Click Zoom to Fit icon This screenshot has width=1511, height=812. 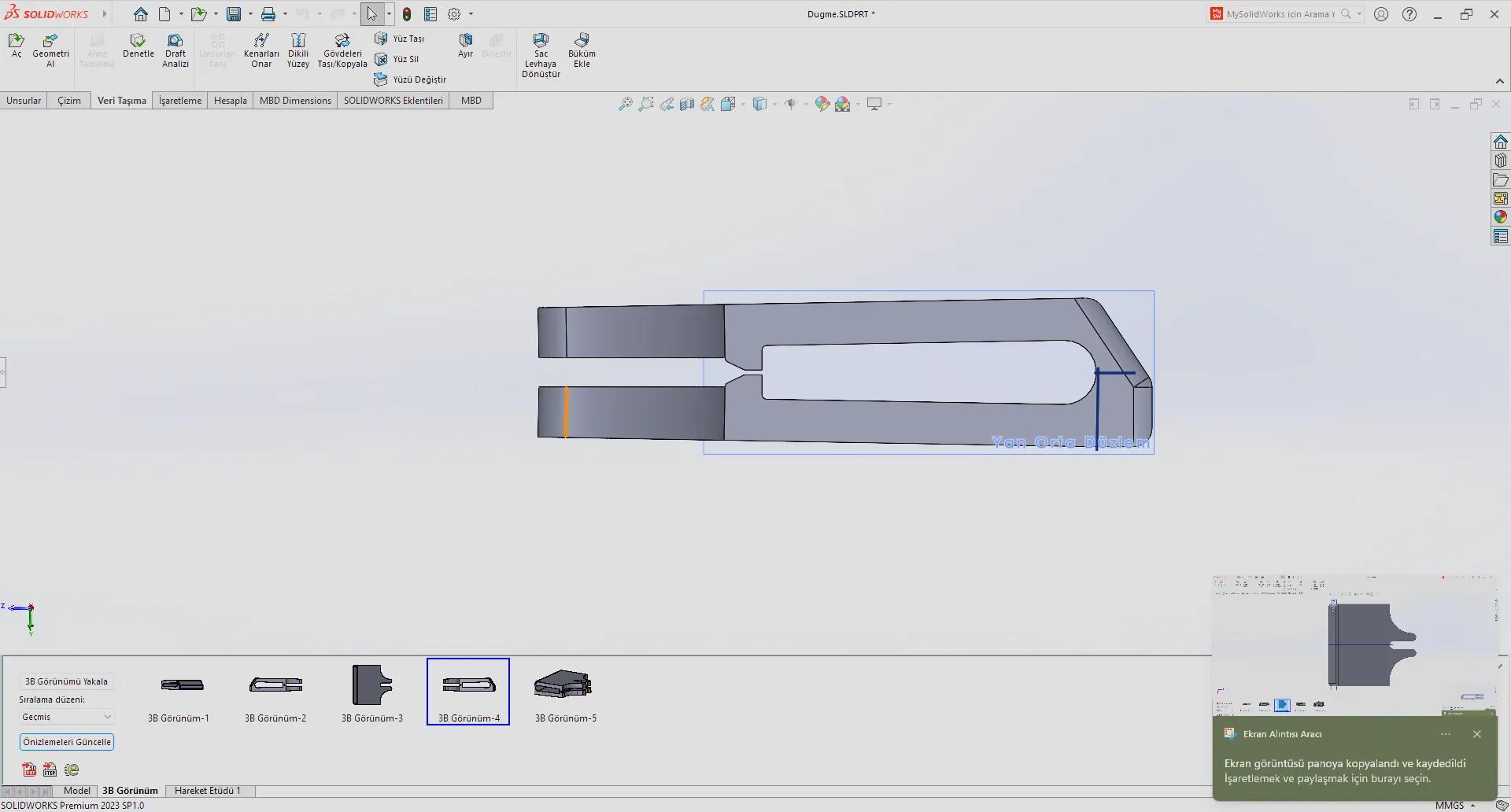coord(626,104)
